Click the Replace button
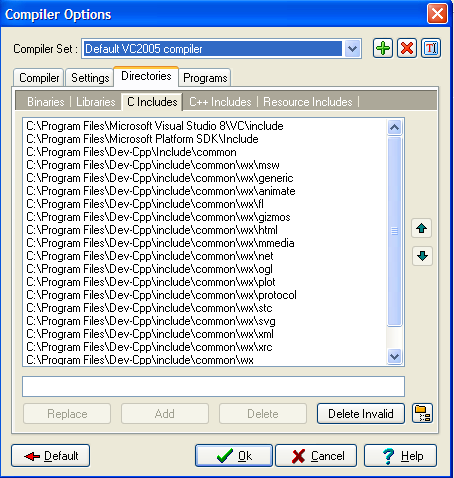The height and width of the screenshot is (478, 454). click(67, 414)
